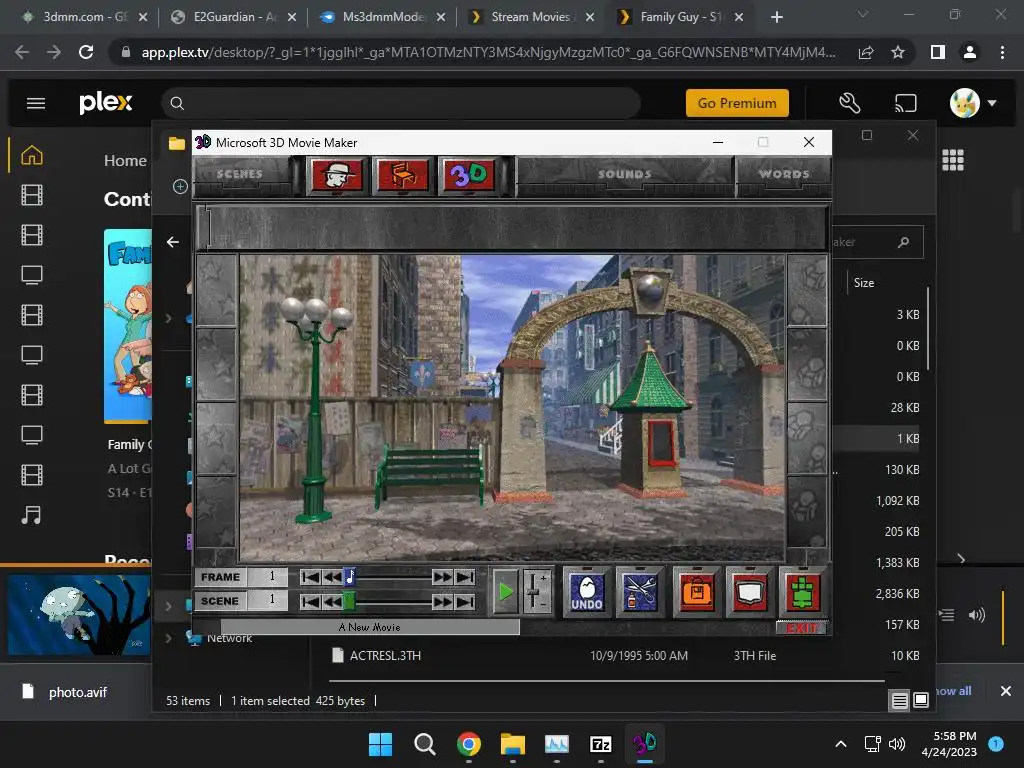Switch Explorer to details view icon
Image resolution: width=1024 pixels, height=768 pixels.
click(x=899, y=701)
